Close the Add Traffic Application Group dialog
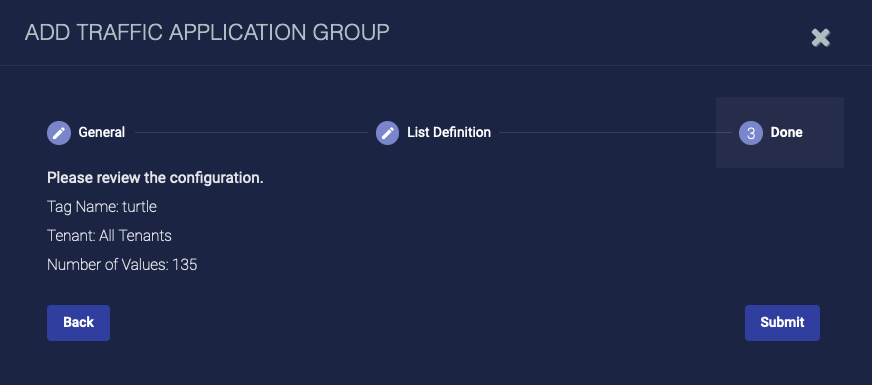872x385 pixels. click(x=820, y=38)
